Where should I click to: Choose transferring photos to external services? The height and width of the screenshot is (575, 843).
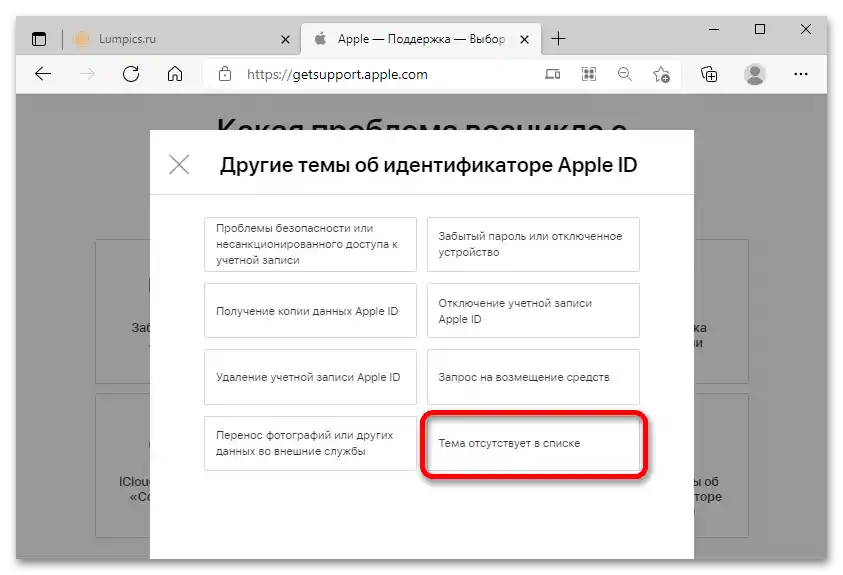coord(310,443)
